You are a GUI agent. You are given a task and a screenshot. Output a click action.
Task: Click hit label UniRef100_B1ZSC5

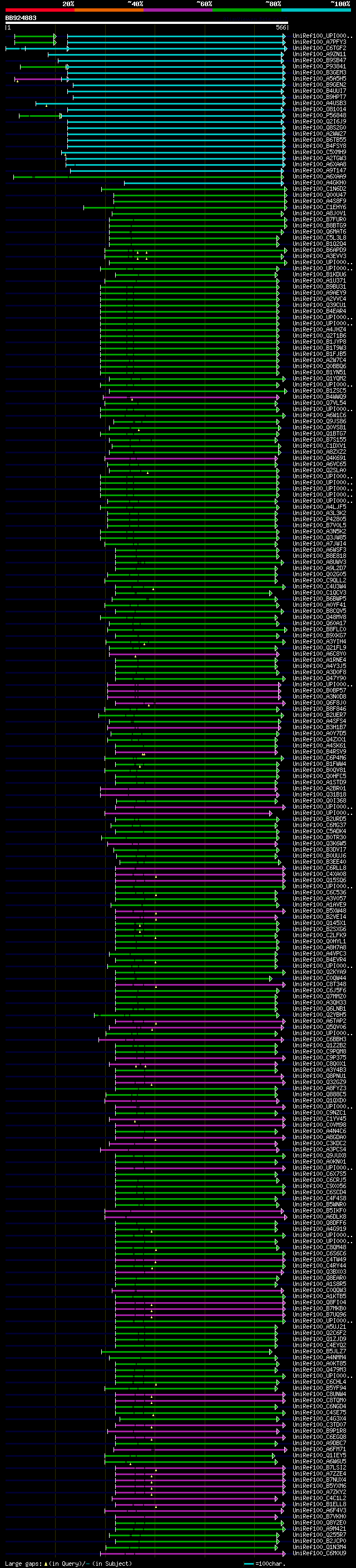coord(319,391)
